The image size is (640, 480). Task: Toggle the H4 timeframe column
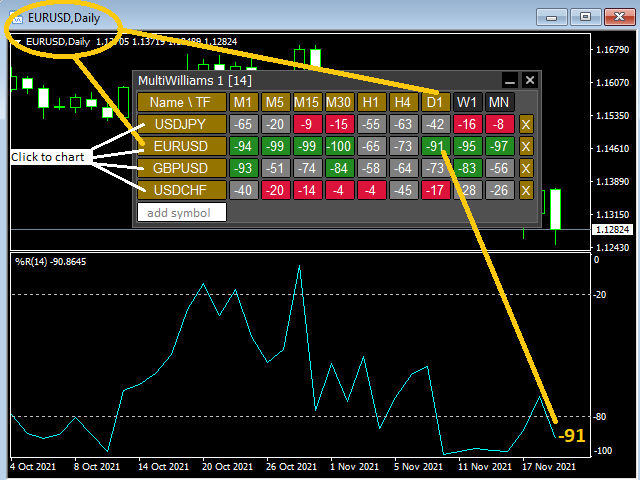point(403,102)
